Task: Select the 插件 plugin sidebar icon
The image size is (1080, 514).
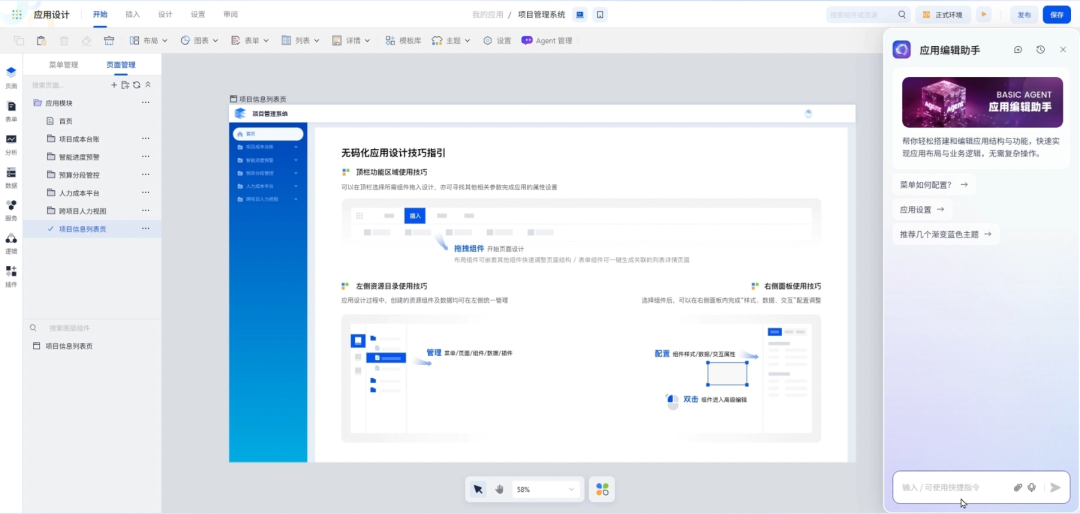Action: (x=11, y=276)
